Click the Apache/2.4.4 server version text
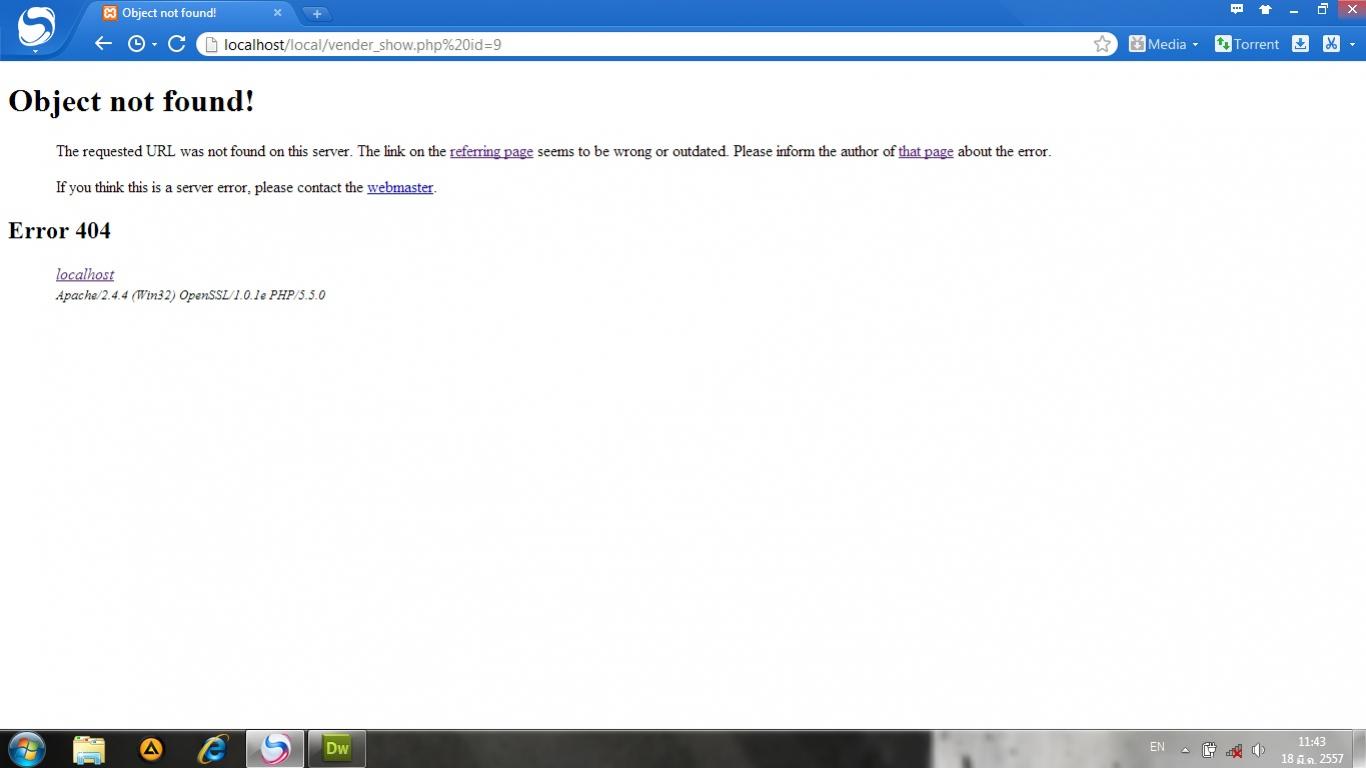 pyautogui.click(x=191, y=295)
